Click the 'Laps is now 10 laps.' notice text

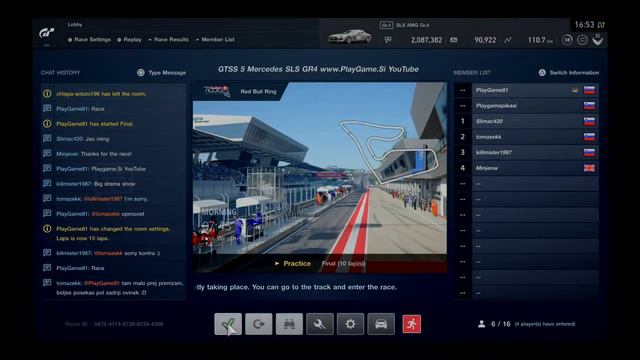coord(82,238)
